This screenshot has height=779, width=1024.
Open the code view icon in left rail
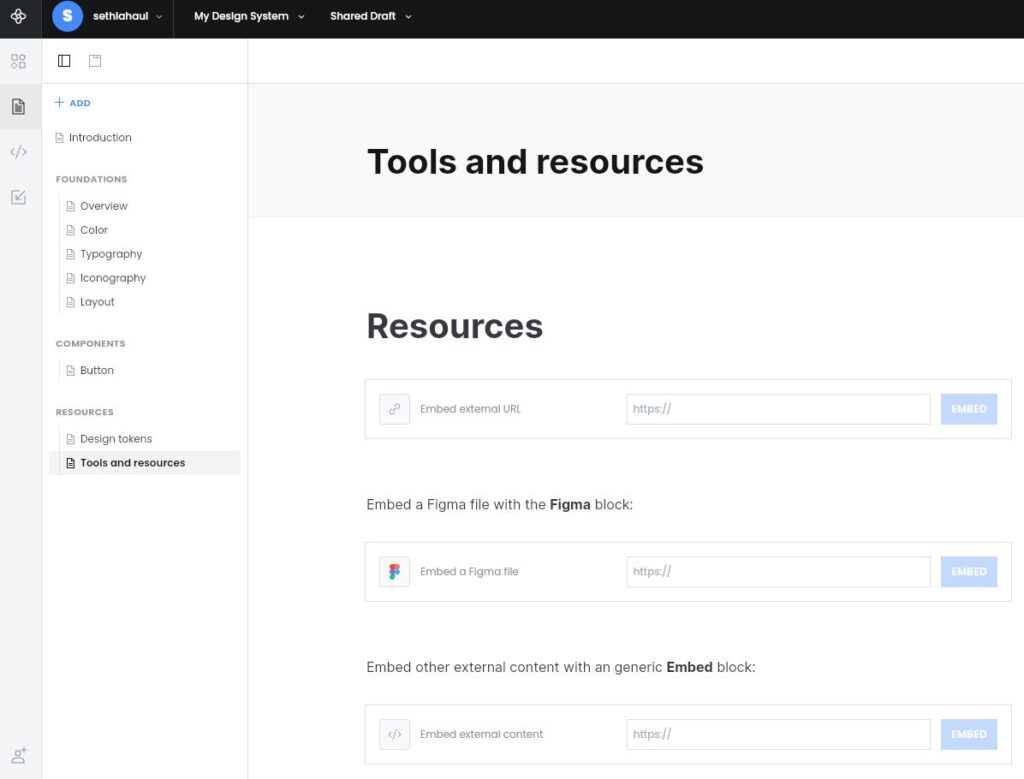pyautogui.click(x=18, y=152)
